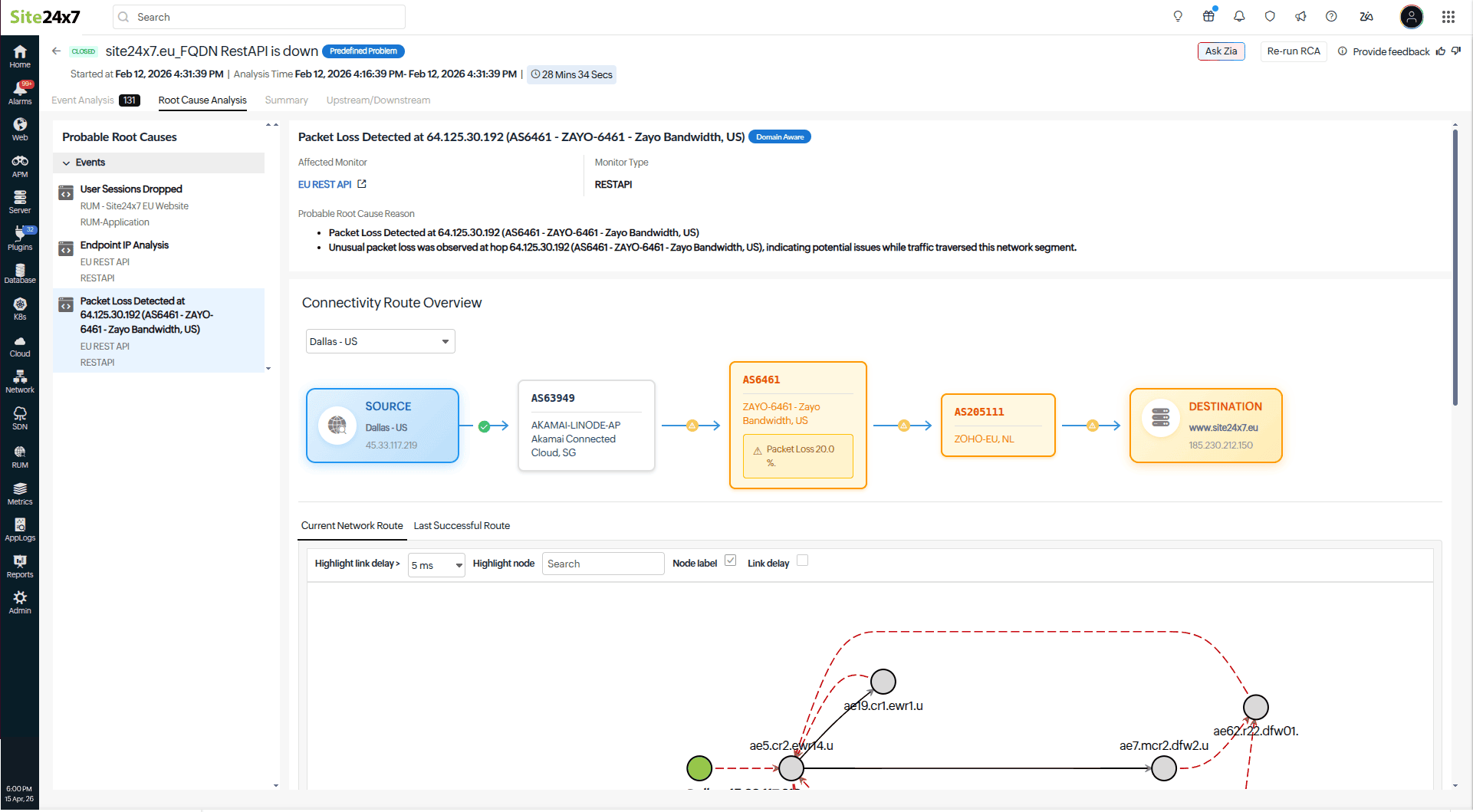Open AppLogs section in sidebar

coord(20,530)
